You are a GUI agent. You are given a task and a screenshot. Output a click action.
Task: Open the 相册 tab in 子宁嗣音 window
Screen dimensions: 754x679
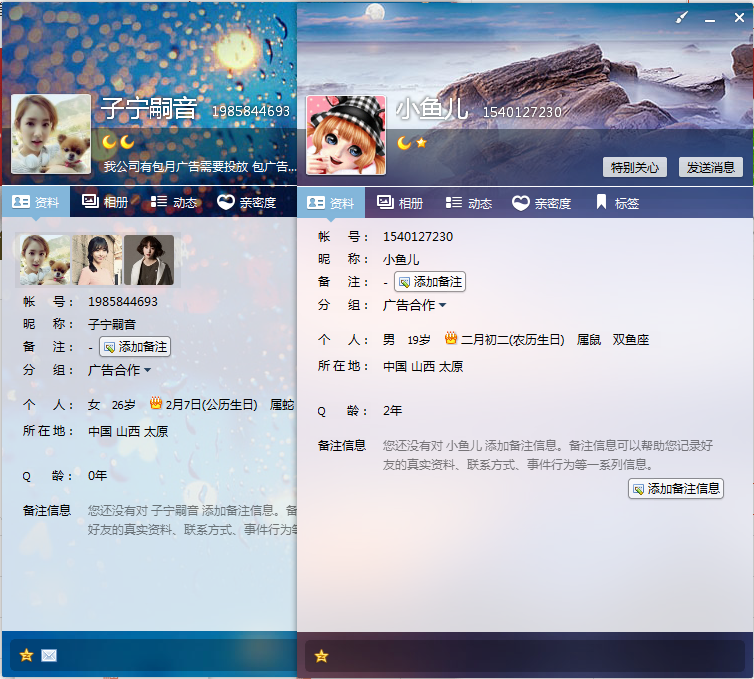pyautogui.click(x=105, y=202)
